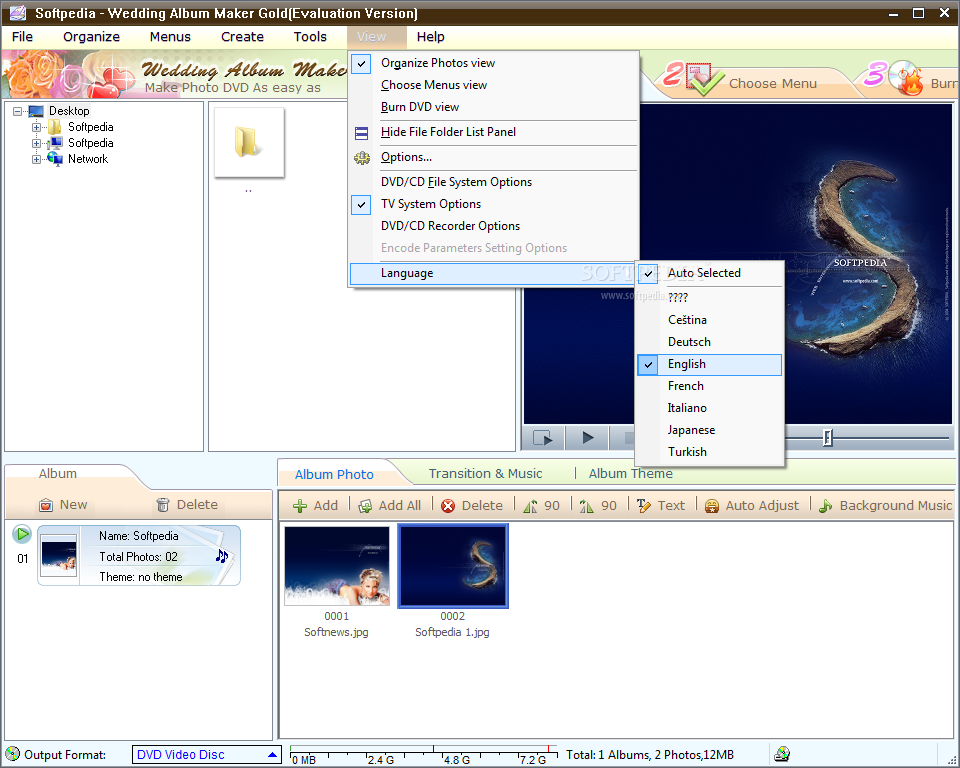Switch to Album Theme tab

631,473
